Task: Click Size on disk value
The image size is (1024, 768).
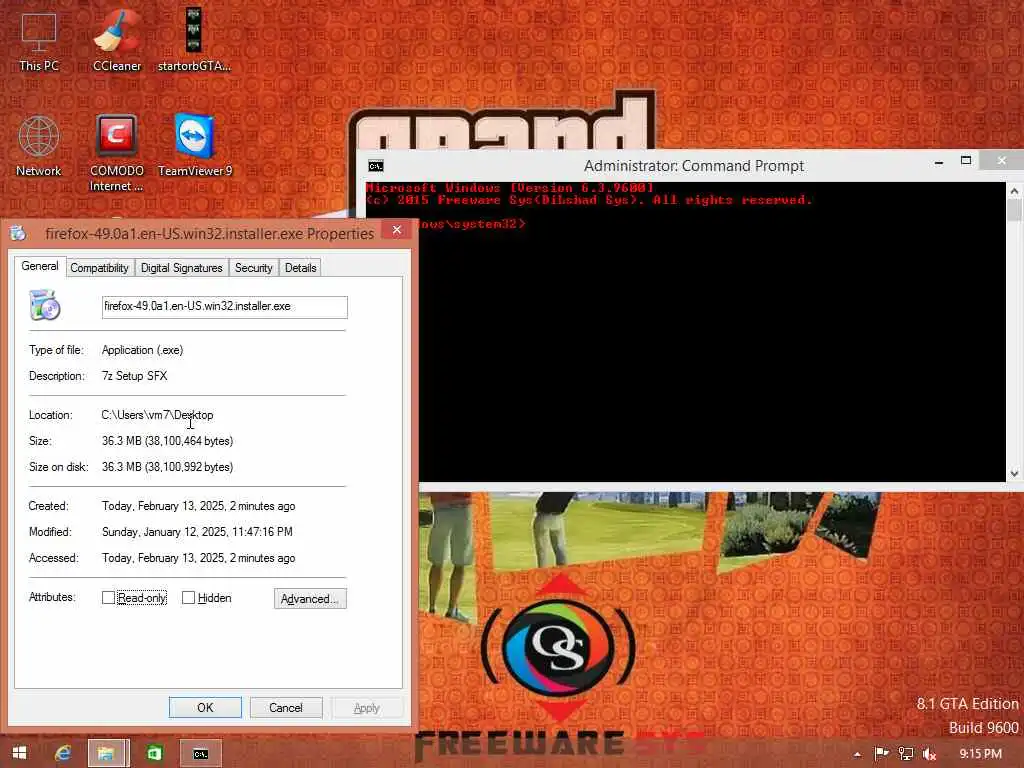Action: 167,467
